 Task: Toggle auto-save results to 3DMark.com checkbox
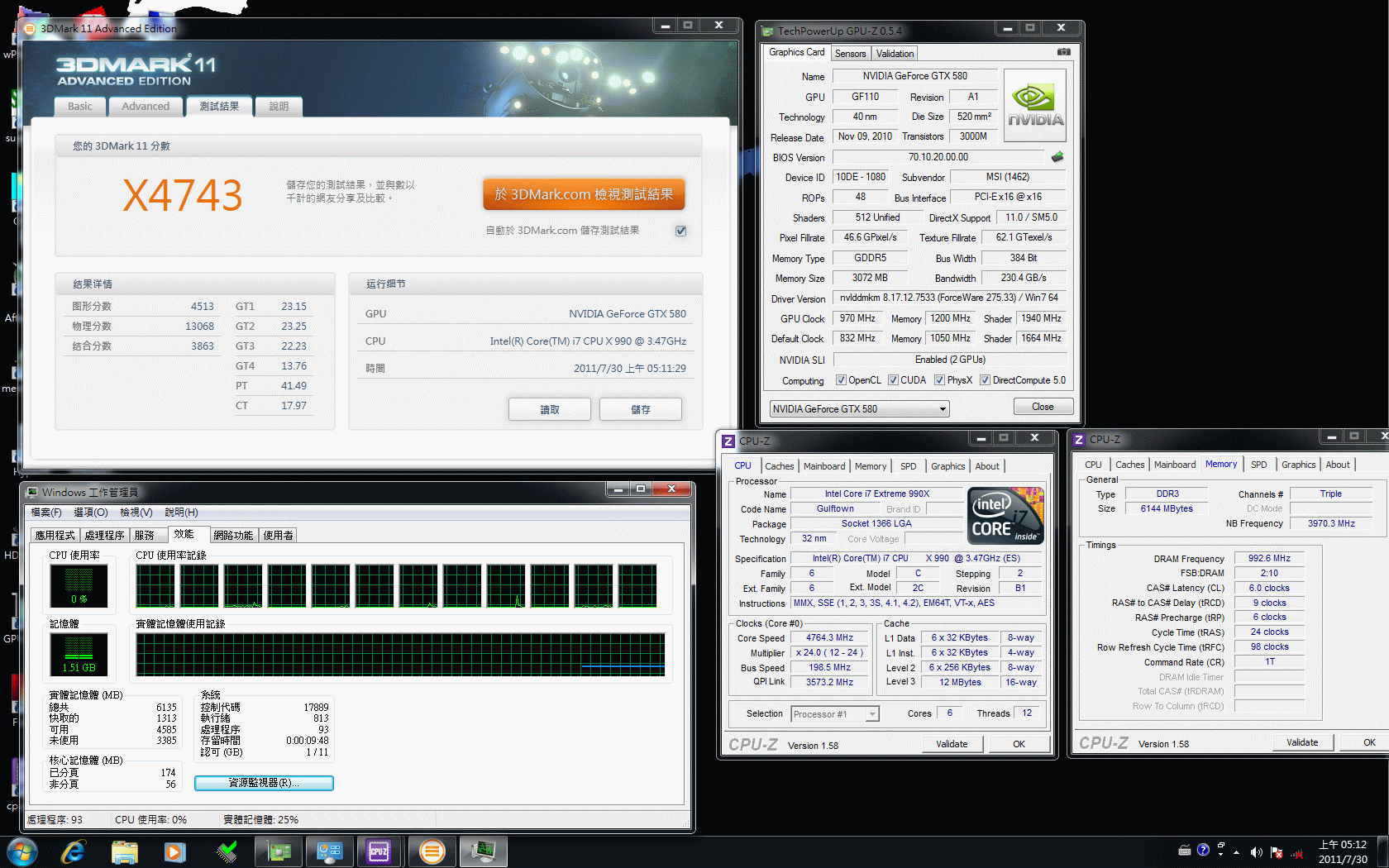[680, 231]
